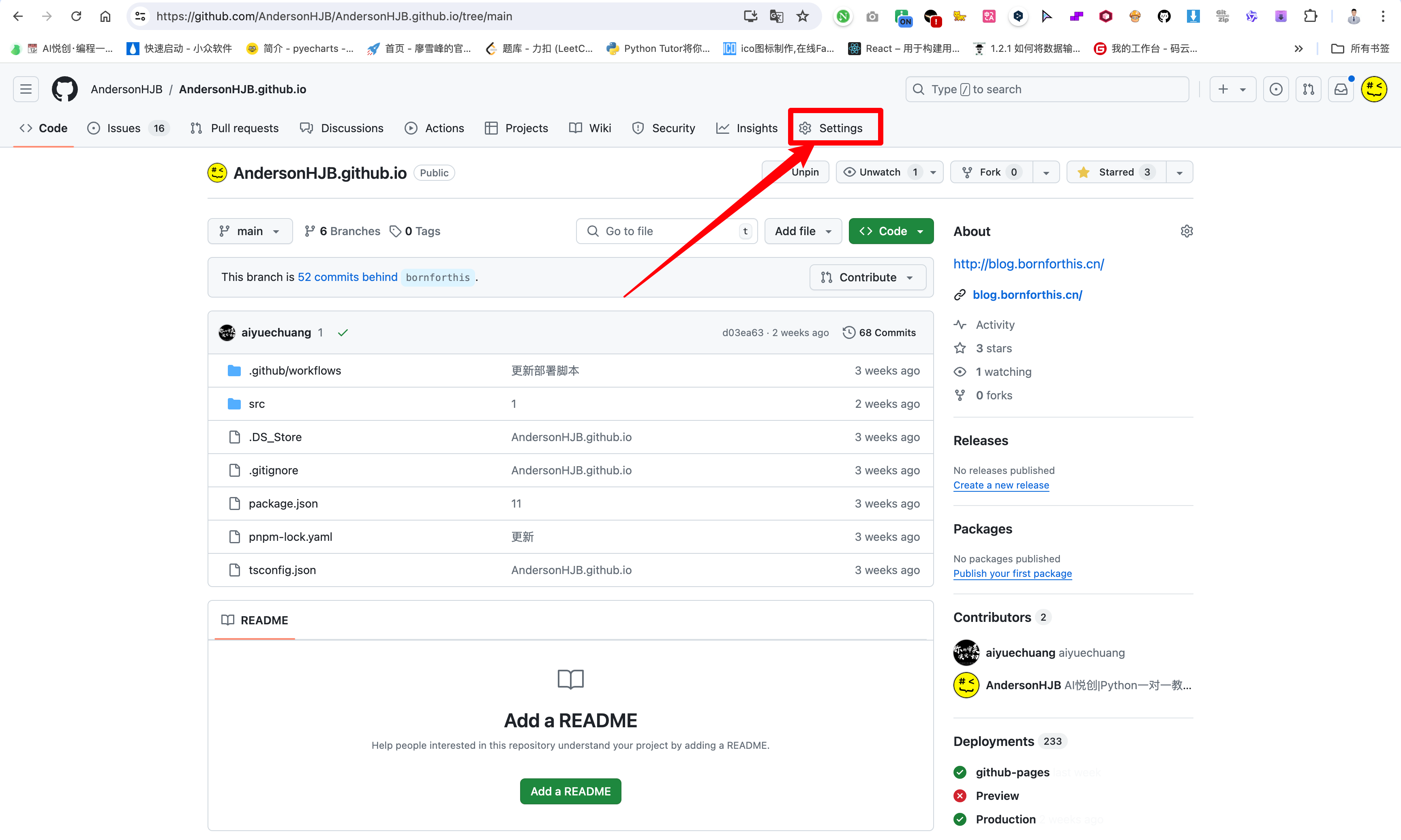This screenshot has width=1401, height=840.
Task: Open the star lists caret beside Starred
Action: pos(1179,172)
